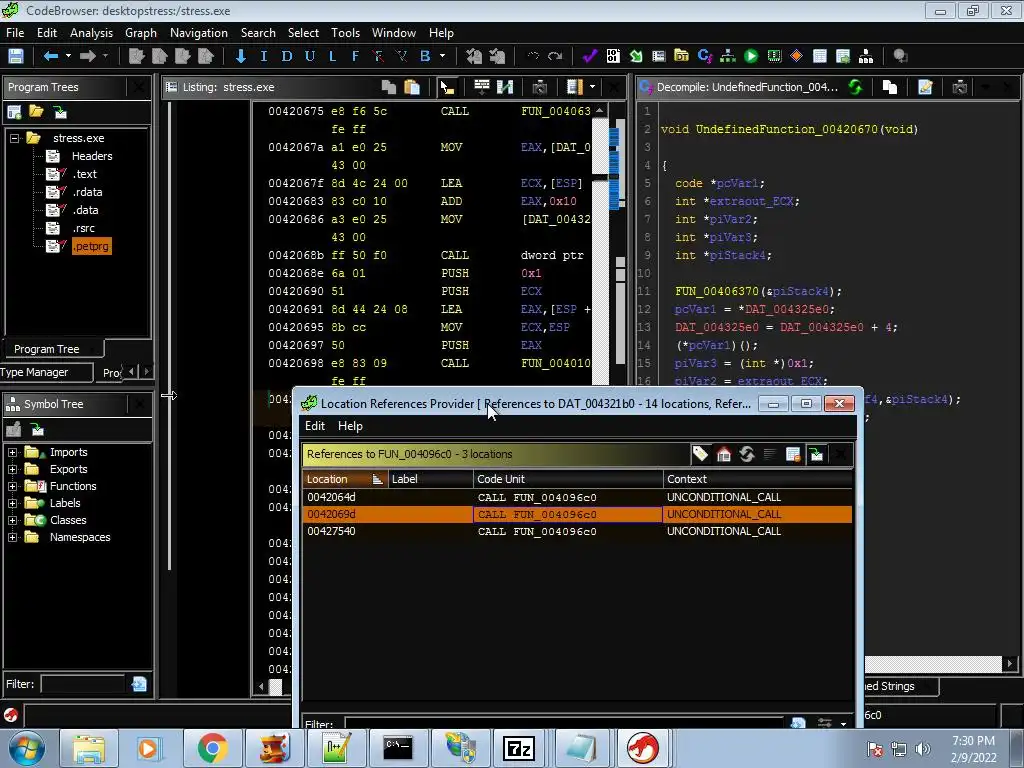Image resolution: width=1024 pixels, height=768 pixels.
Task: Open the Tools menu
Action: (345, 33)
